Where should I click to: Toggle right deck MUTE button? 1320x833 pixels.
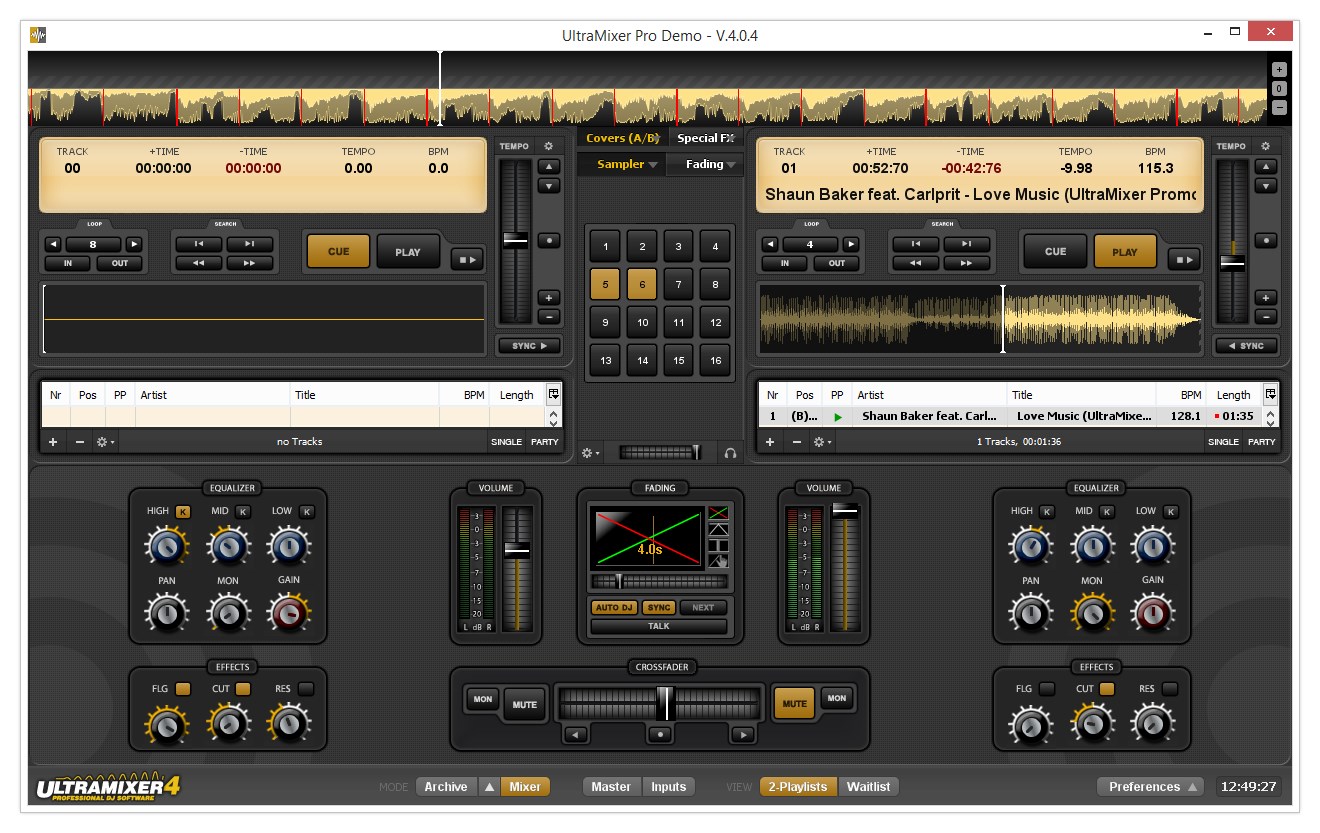coord(795,703)
